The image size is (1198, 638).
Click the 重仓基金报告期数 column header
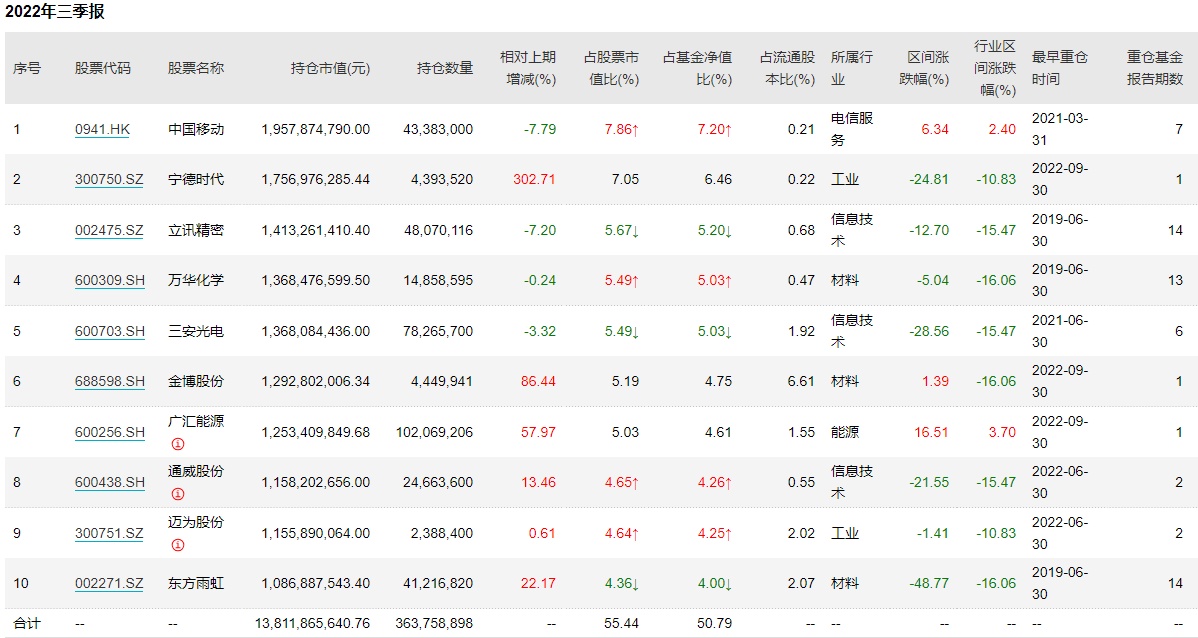(x=1154, y=68)
